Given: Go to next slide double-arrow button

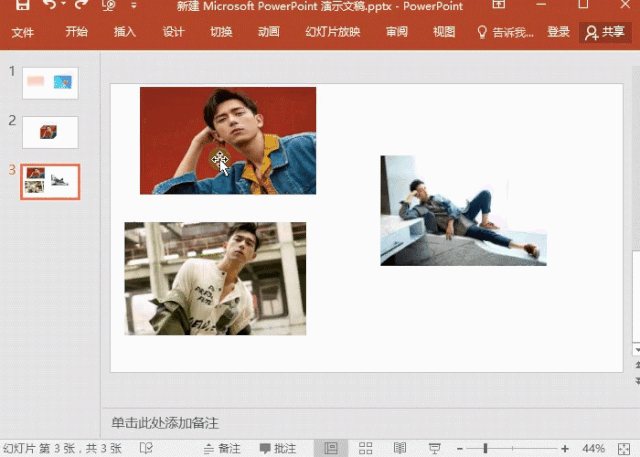Looking at the screenshot, I should pyautogui.click(x=637, y=381).
